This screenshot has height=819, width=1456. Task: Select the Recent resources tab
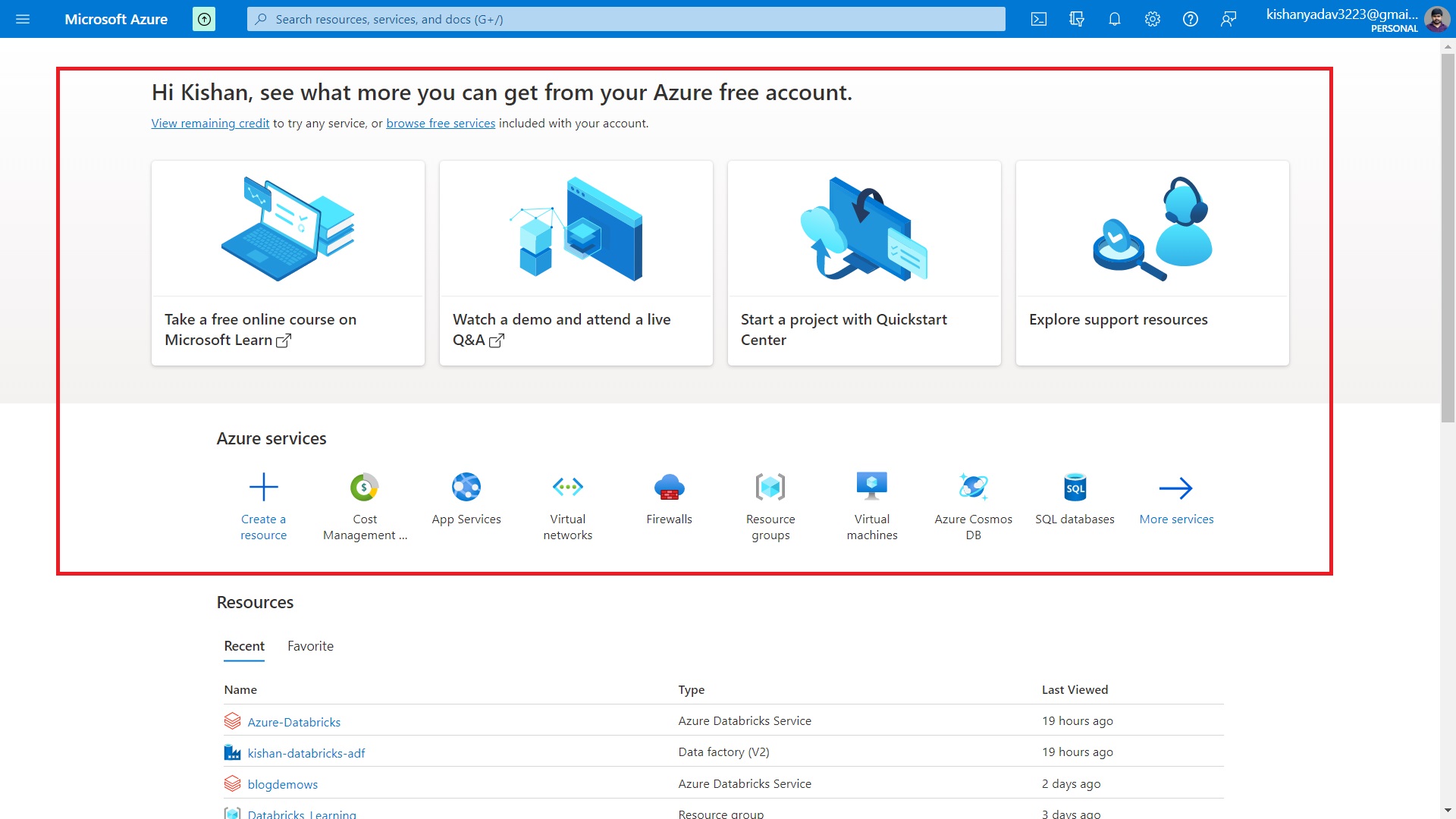click(x=244, y=646)
